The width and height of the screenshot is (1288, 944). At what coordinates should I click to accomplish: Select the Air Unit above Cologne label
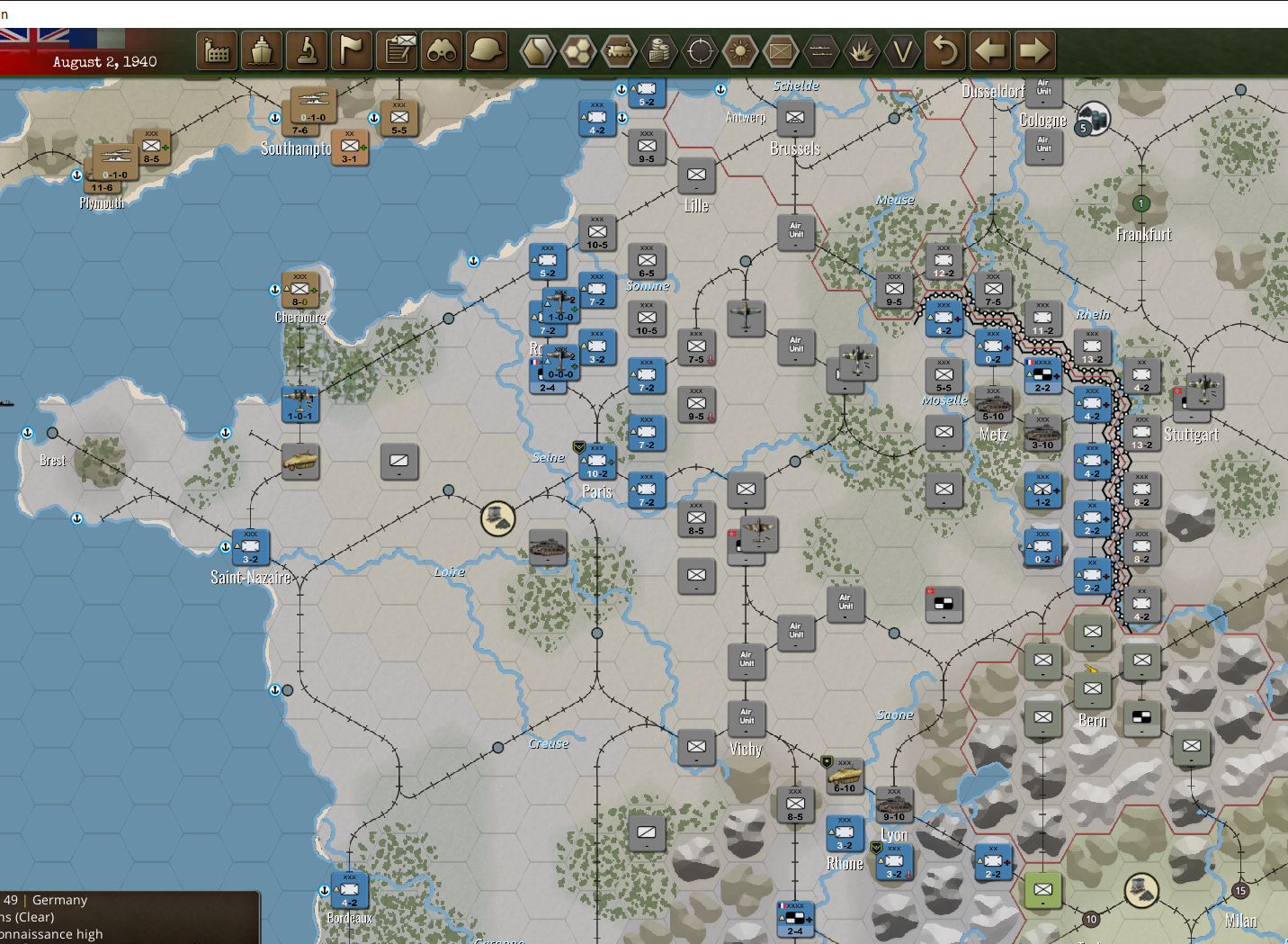click(x=1043, y=91)
